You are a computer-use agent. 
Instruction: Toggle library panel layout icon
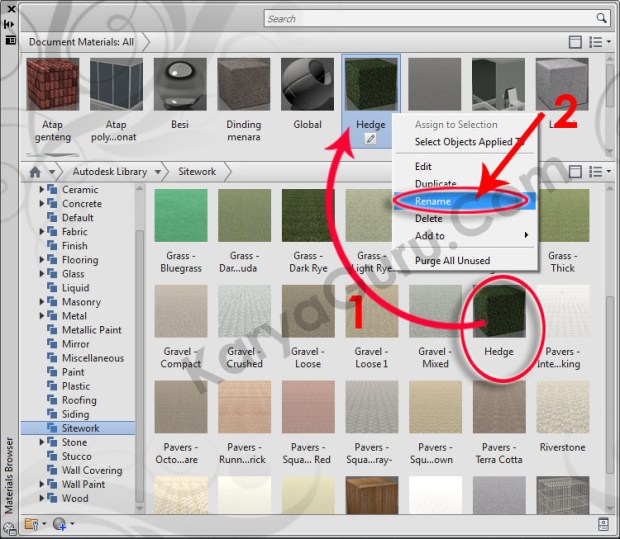click(575, 172)
